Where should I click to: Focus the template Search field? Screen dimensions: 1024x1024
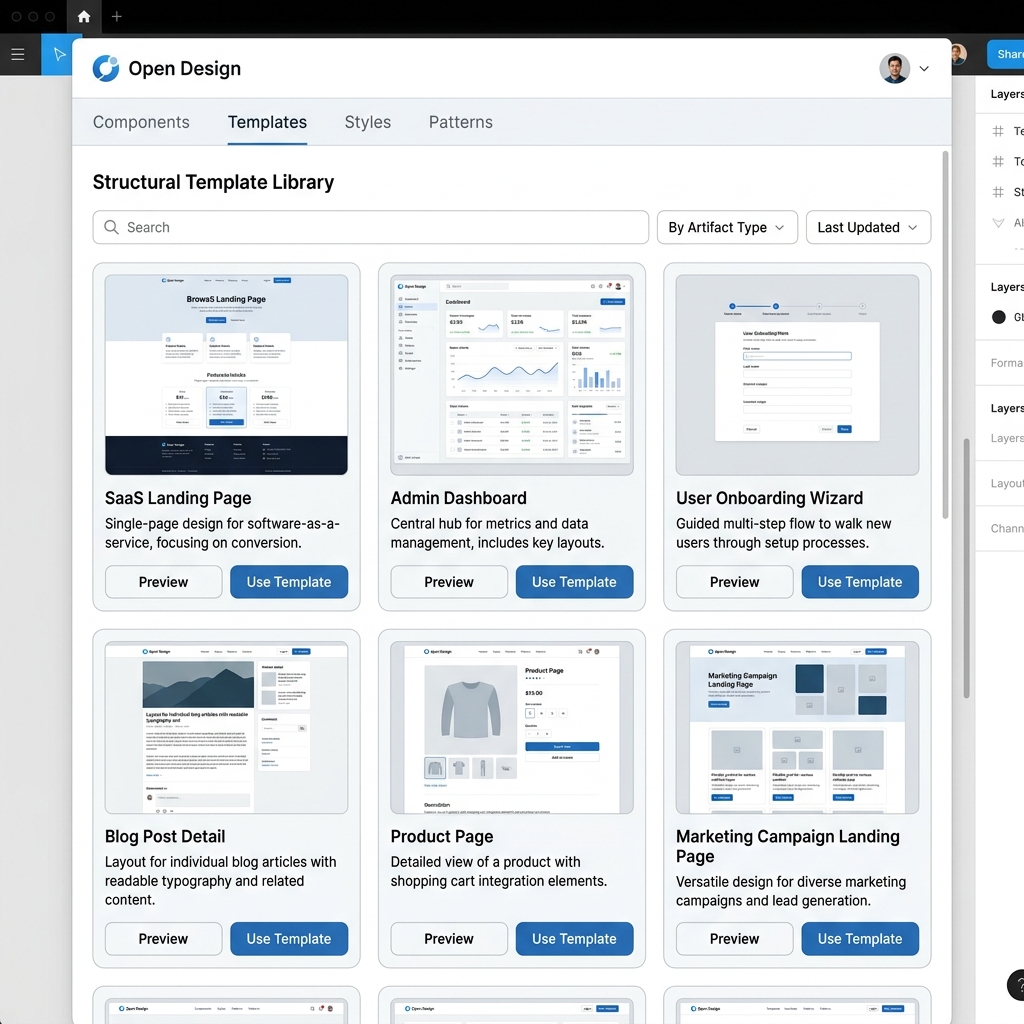(370, 227)
